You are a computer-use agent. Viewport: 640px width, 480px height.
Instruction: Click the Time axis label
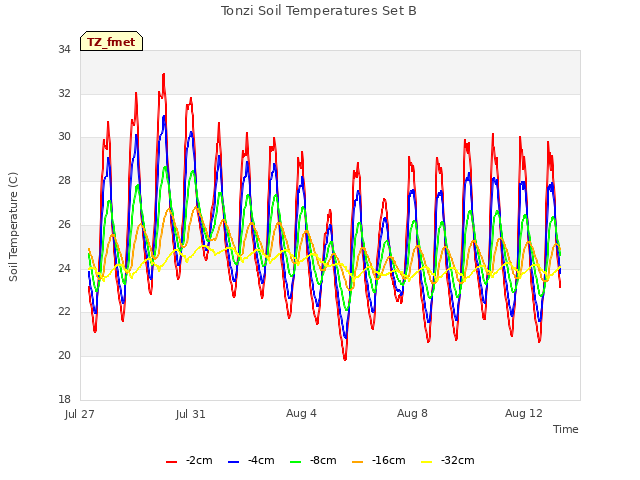tap(565, 429)
